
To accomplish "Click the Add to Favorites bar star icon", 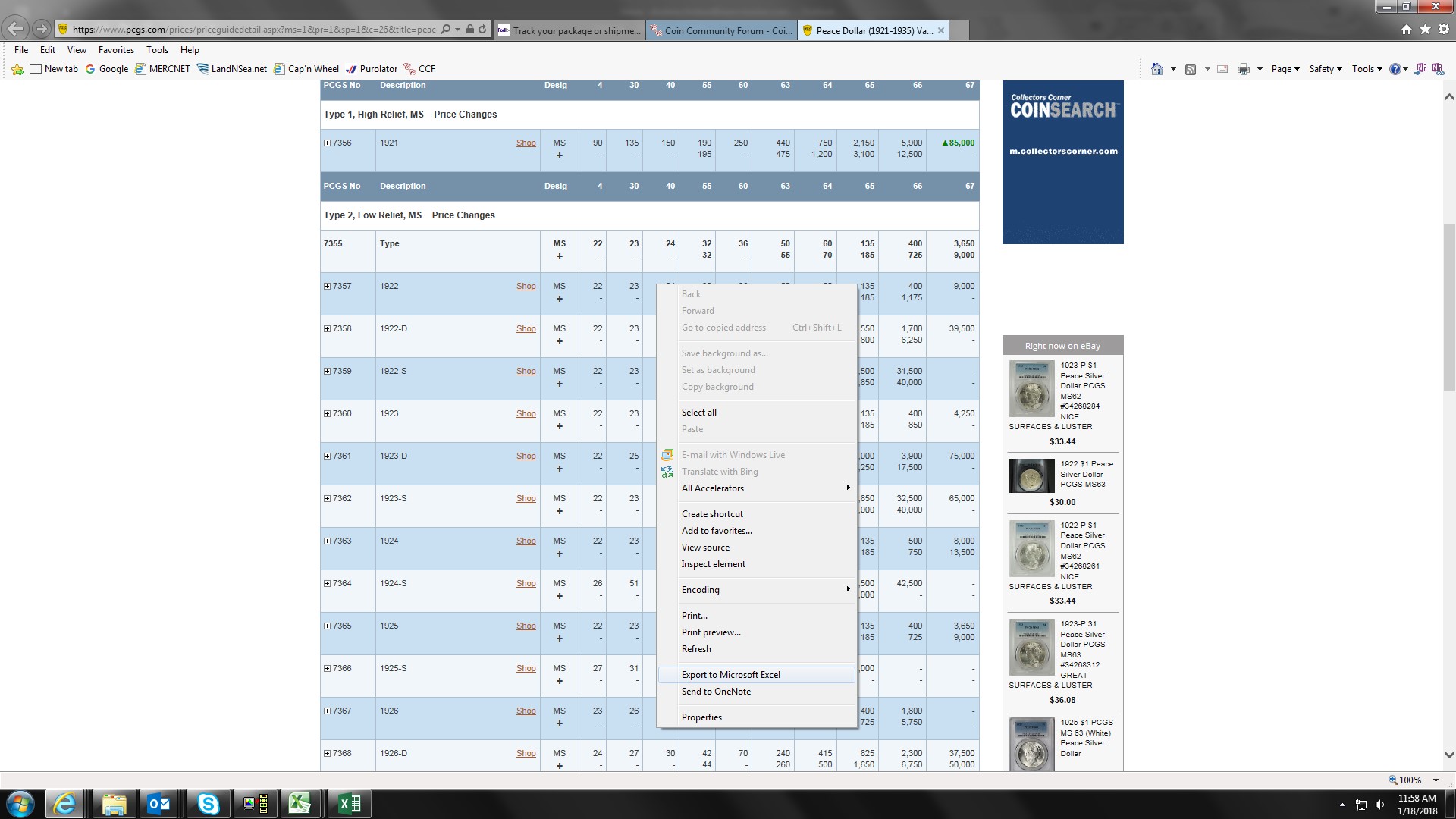I will pos(17,69).
